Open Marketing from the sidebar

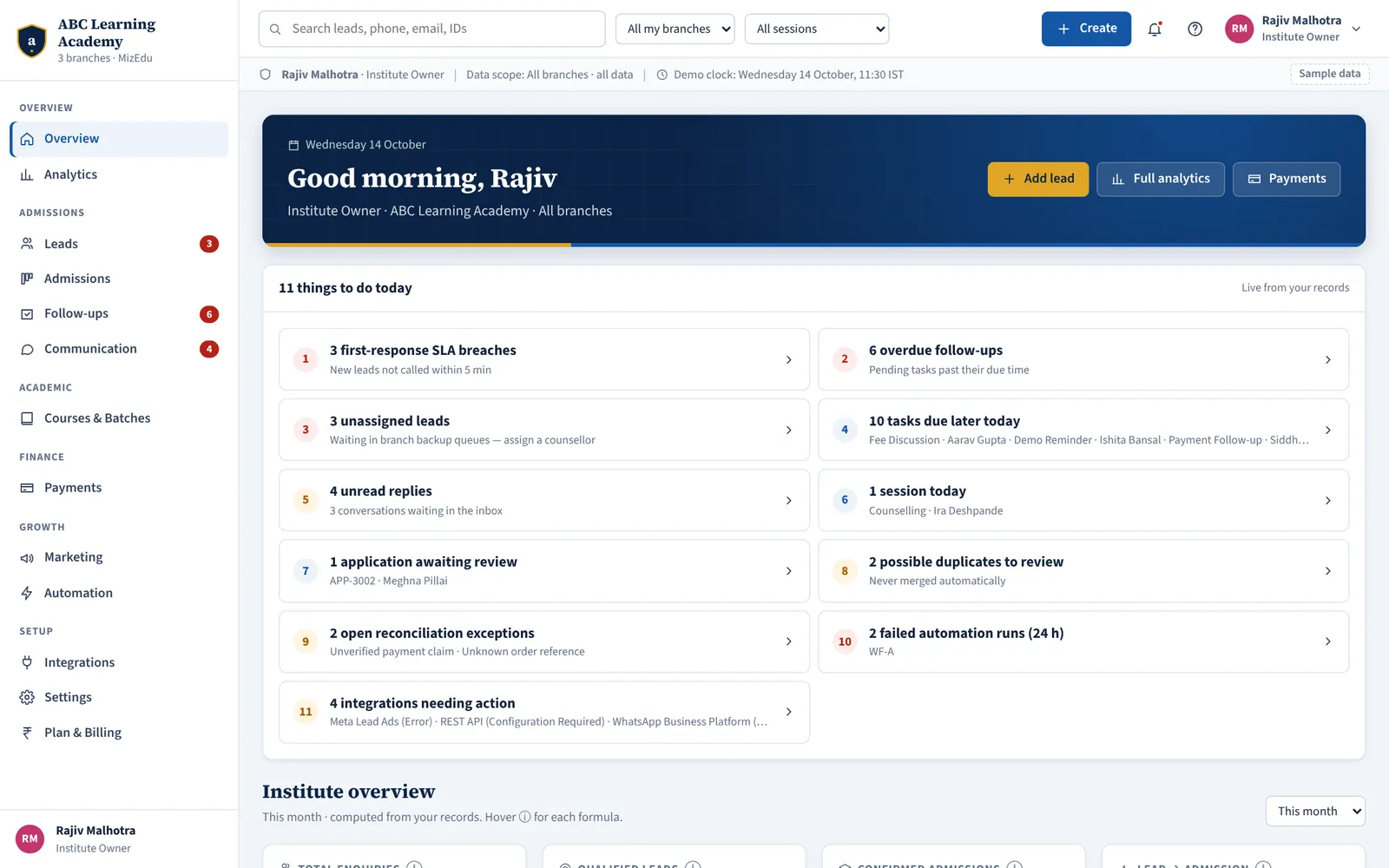click(x=119, y=557)
